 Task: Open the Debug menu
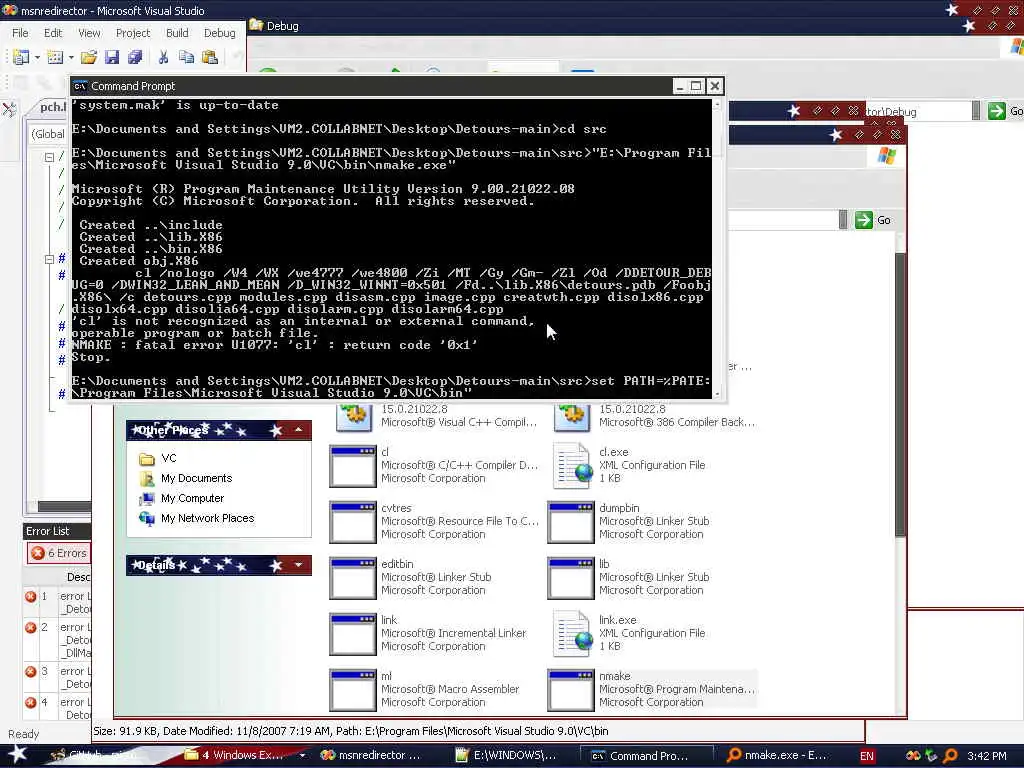219,33
